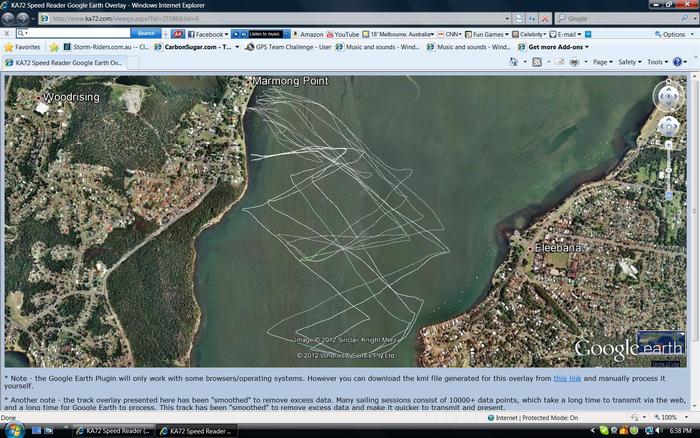Open the YouTube toolbar shortcut
The height and width of the screenshot is (438, 700).
point(343,34)
